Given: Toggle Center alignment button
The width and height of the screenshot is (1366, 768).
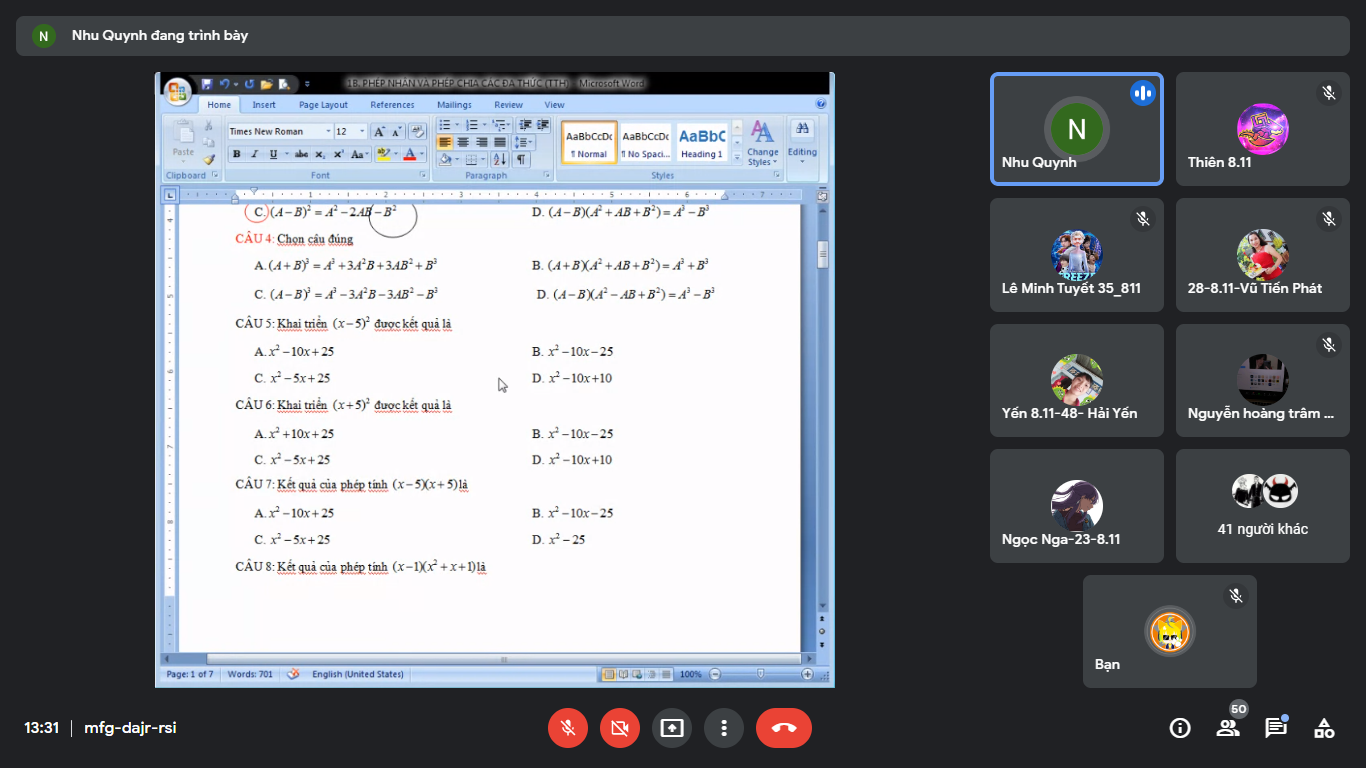Looking at the screenshot, I should pyautogui.click(x=463, y=142).
